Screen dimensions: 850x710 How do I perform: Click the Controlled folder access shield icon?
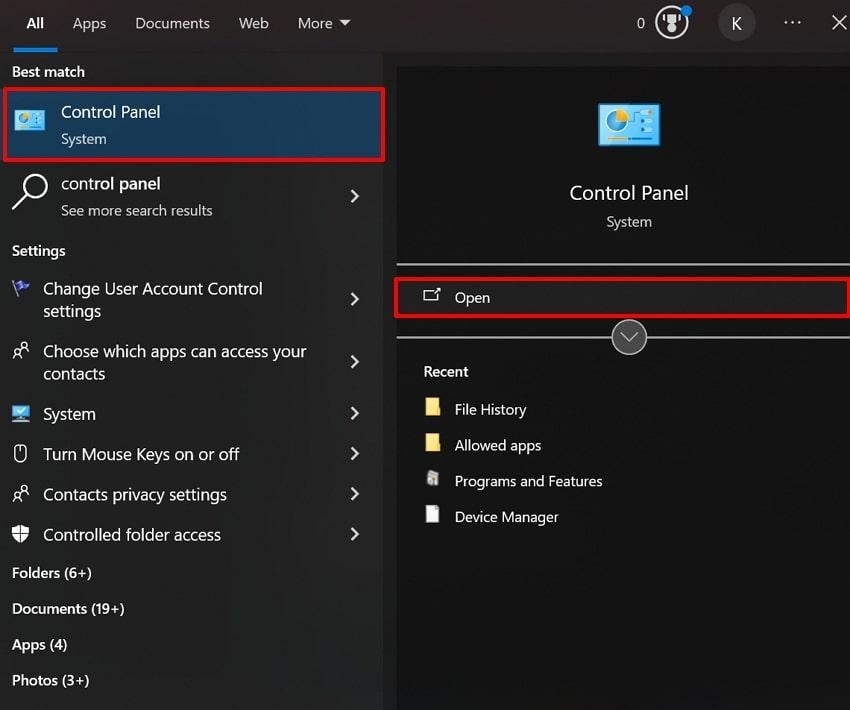pos(21,534)
